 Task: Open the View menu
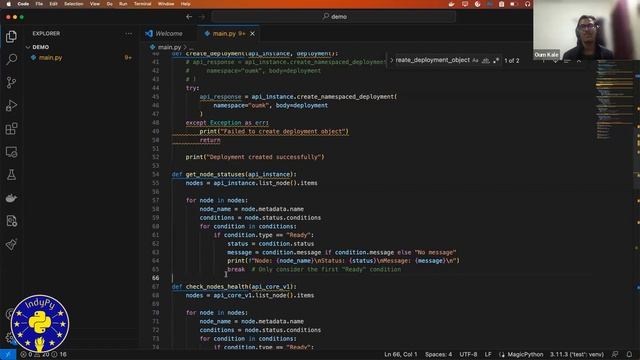[95, 4]
